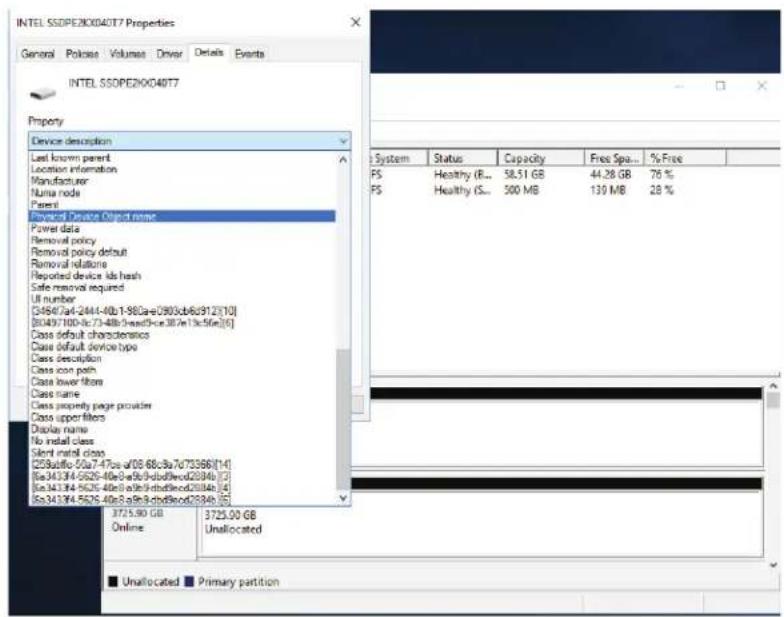Click the INTEL SSD drive icon

point(43,93)
